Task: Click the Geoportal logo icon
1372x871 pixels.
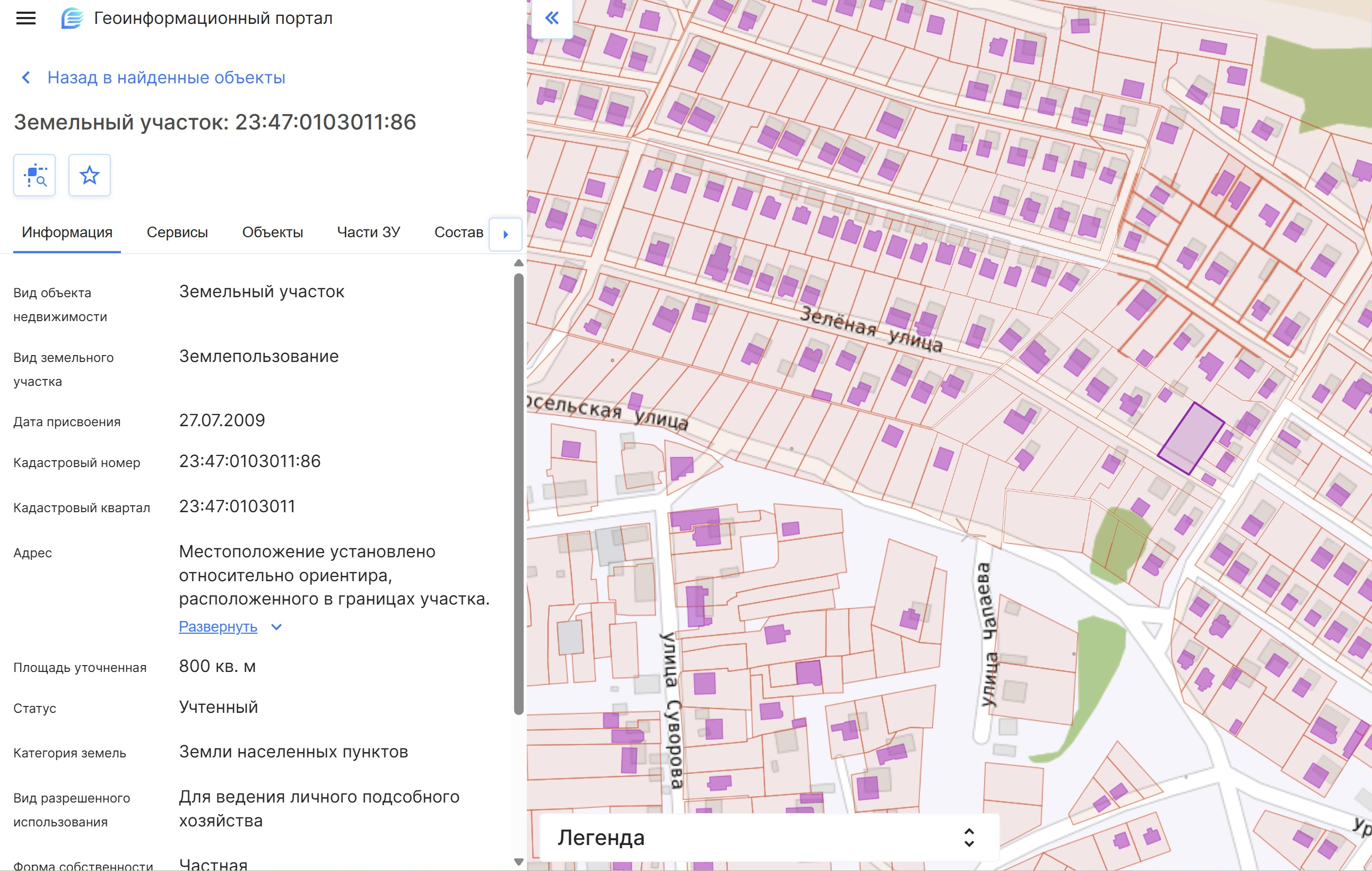Action: pos(72,18)
